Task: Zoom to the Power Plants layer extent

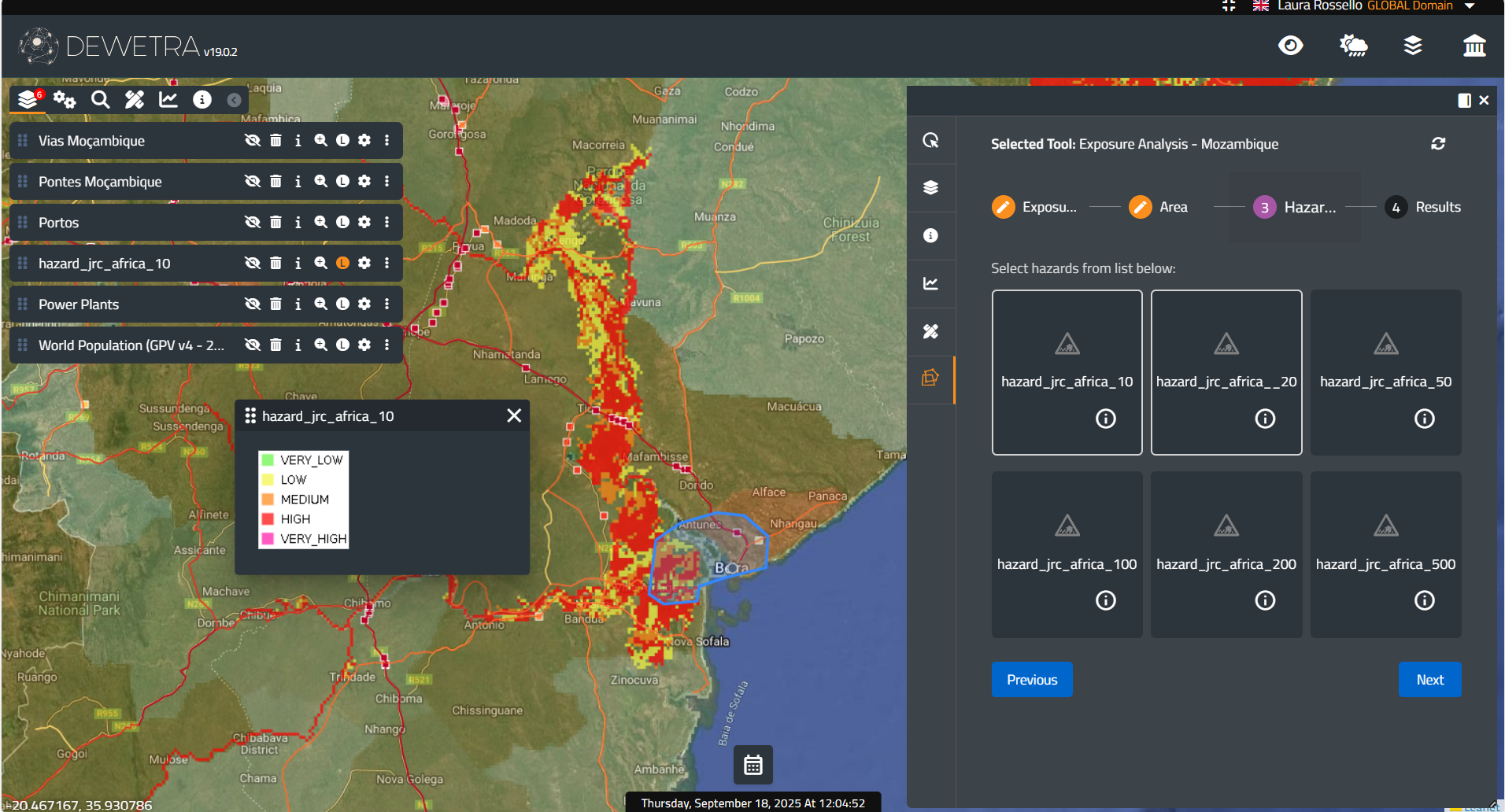Action: (x=320, y=304)
